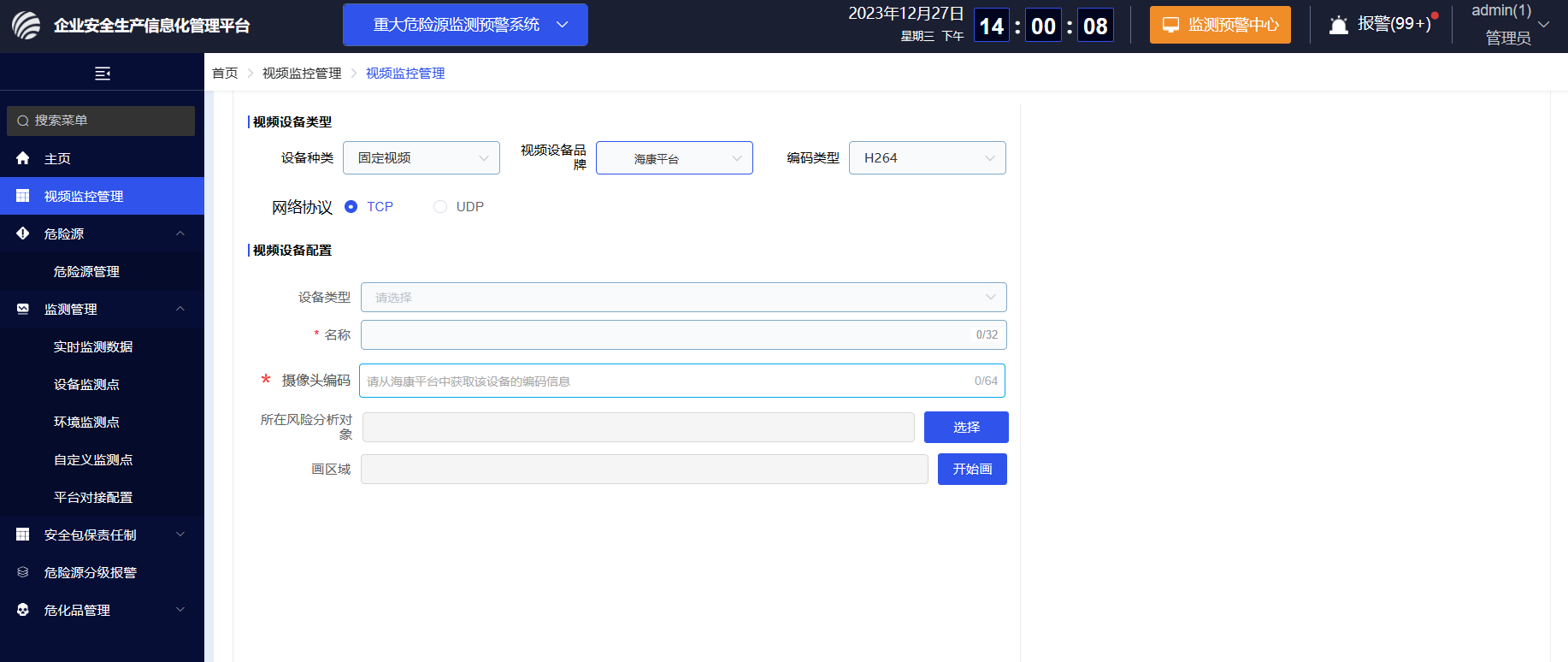Click 首页 breadcrumb link

[x=225, y=74]
